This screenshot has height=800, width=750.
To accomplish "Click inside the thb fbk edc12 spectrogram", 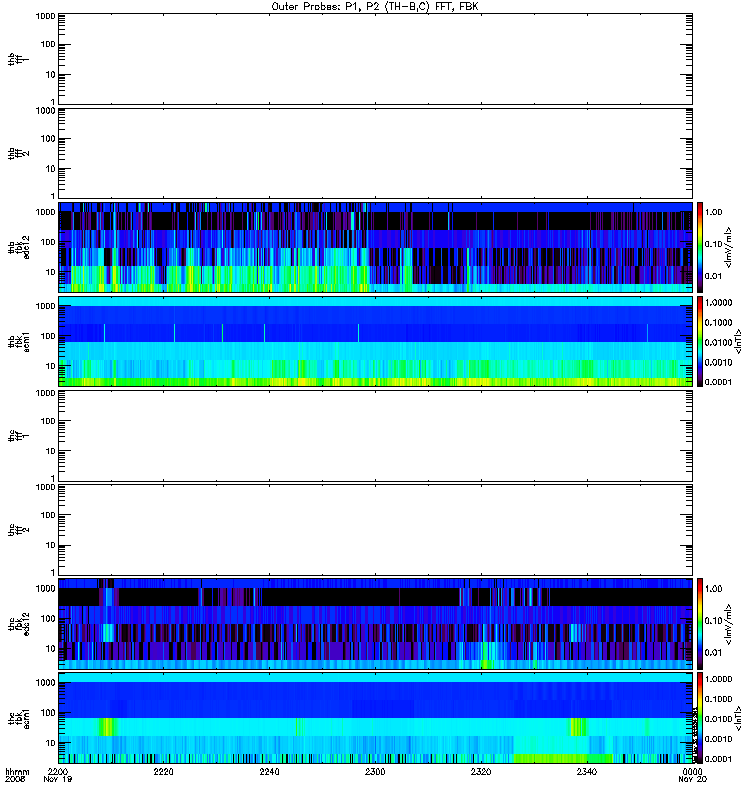I will 375,247.
